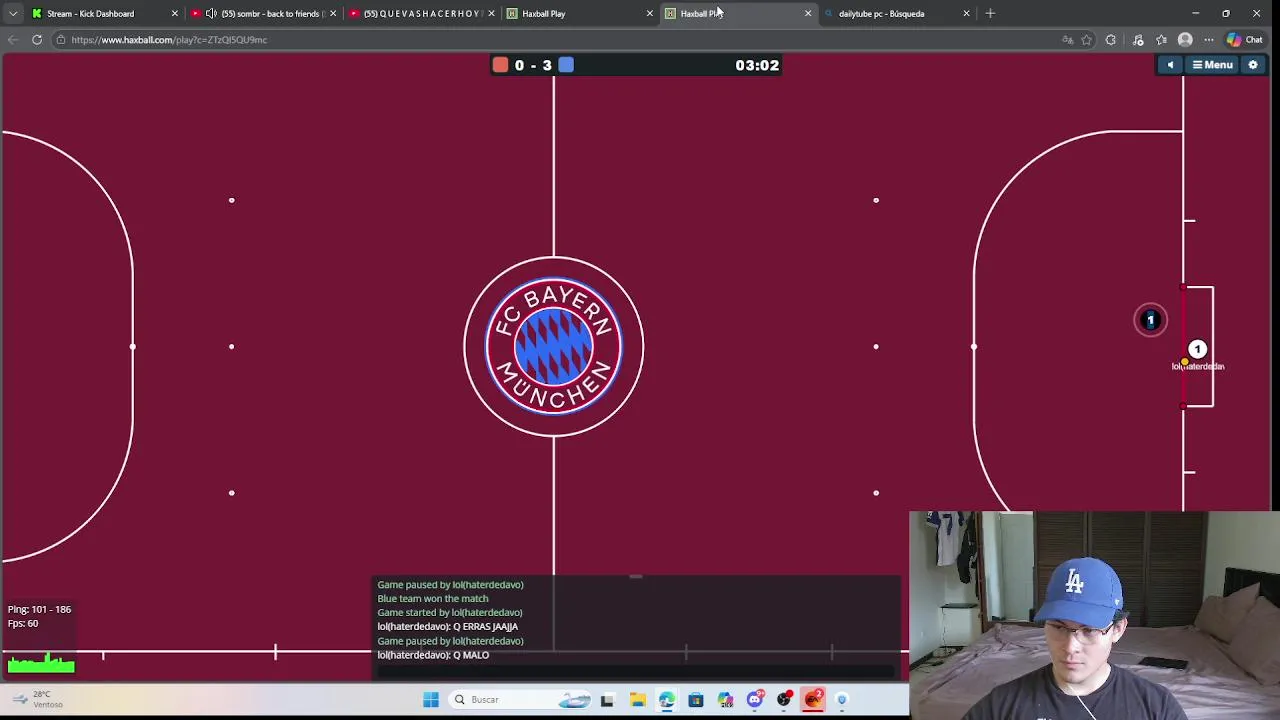Open a new browser tab
Image resolution: width=1280 pixels, height=720 pixels.
[x=990, y=13]
